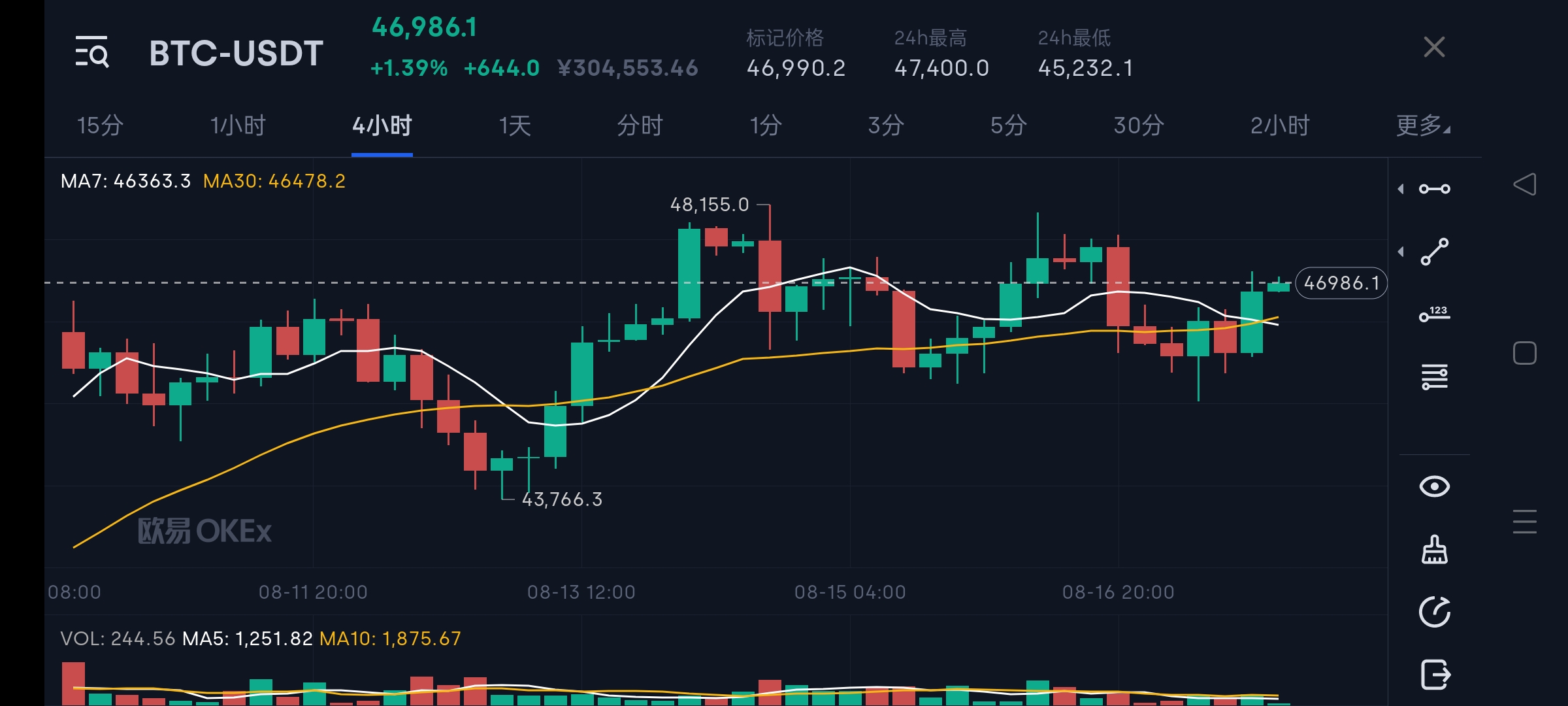Tap the BTC-USDT pair title
1568x706 pixels.
236,53
